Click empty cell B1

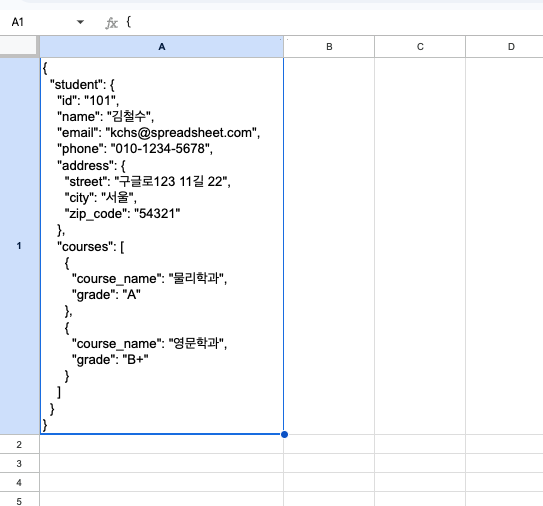point(329,246)
